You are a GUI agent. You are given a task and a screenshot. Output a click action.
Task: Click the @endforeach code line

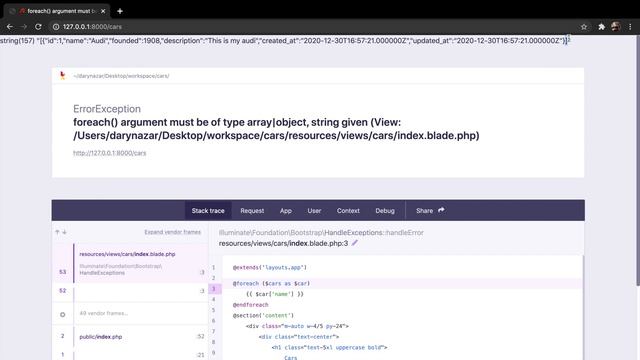(251, 305)
